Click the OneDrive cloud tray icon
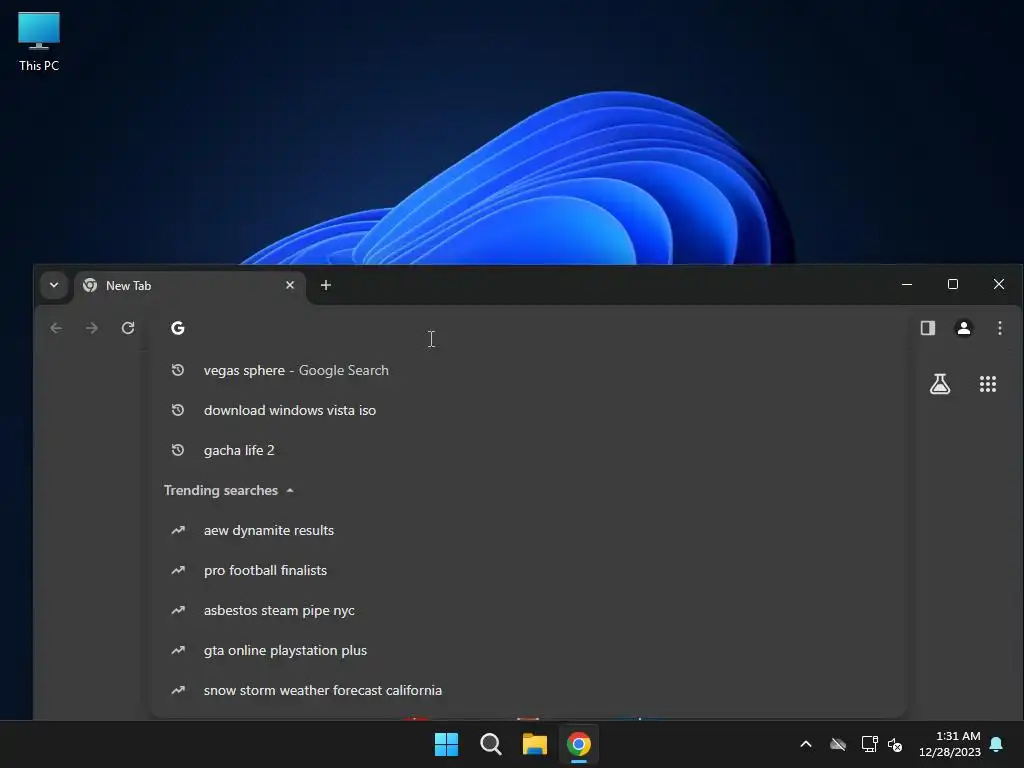Viewport: 1024px width, 768px height. [x=838, y=744]
